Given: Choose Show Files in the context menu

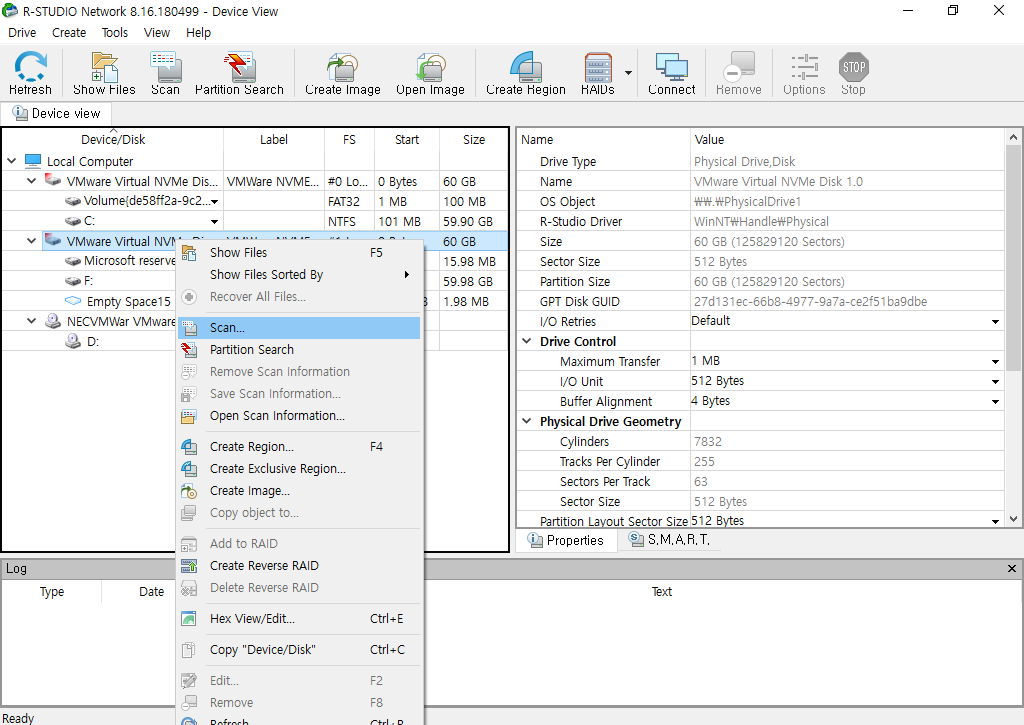Looking at the screenshot, I should click(299, 253).
